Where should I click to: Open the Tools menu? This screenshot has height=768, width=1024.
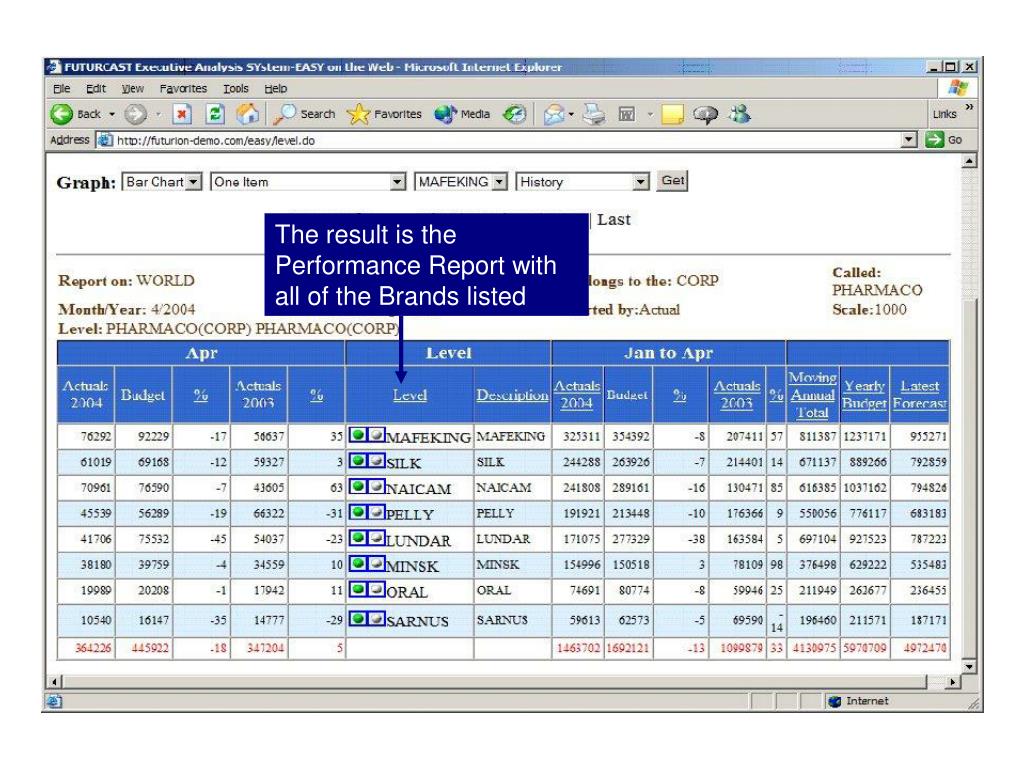[x=236, y=89]
